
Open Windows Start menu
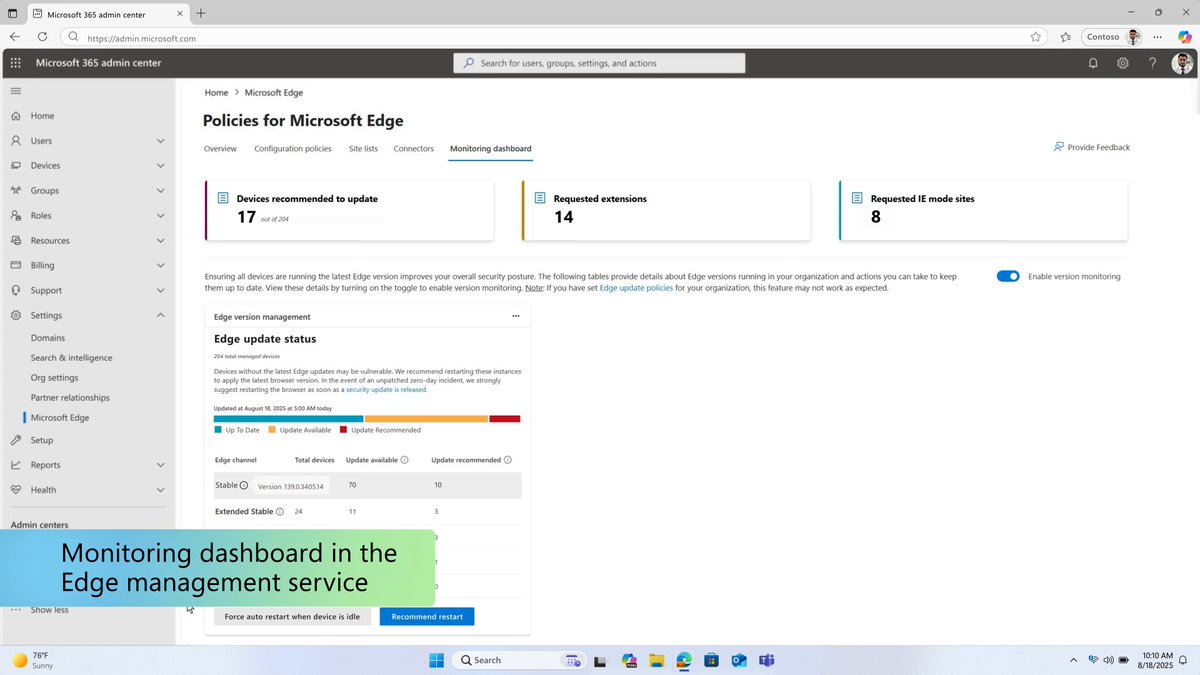[437, 660]
